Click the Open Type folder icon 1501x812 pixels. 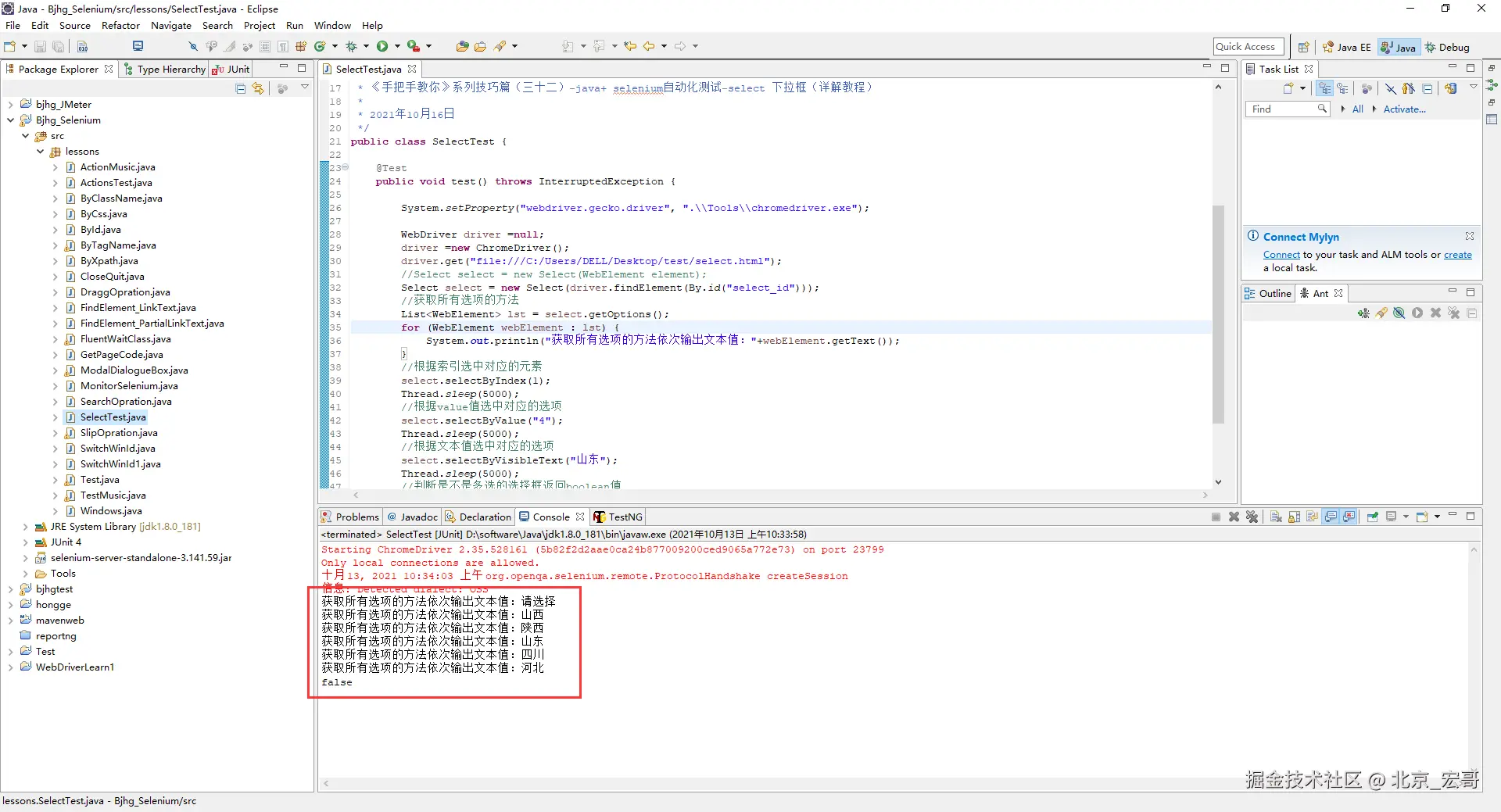463,47
